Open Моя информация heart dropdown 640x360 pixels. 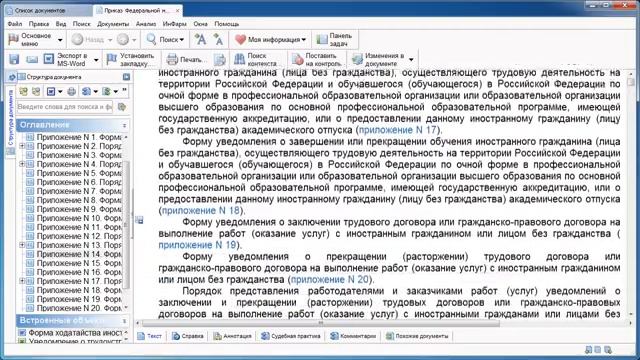(270, 40)
